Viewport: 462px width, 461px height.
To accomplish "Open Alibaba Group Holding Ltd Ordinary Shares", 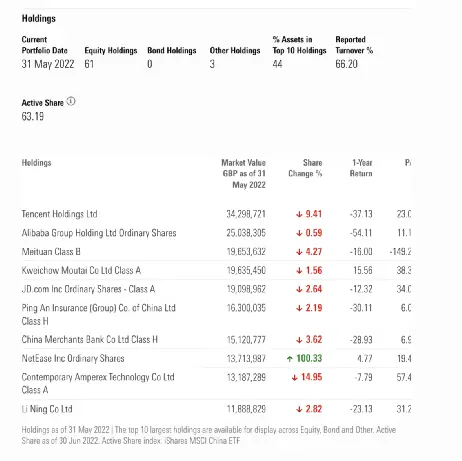I will click(99, 233).
